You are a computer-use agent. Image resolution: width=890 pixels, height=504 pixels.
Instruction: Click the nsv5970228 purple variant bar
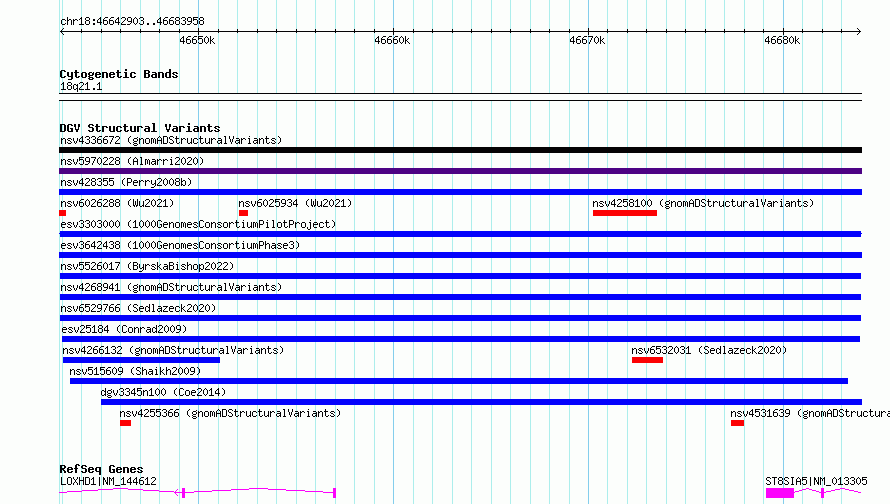tap(460, 171)
